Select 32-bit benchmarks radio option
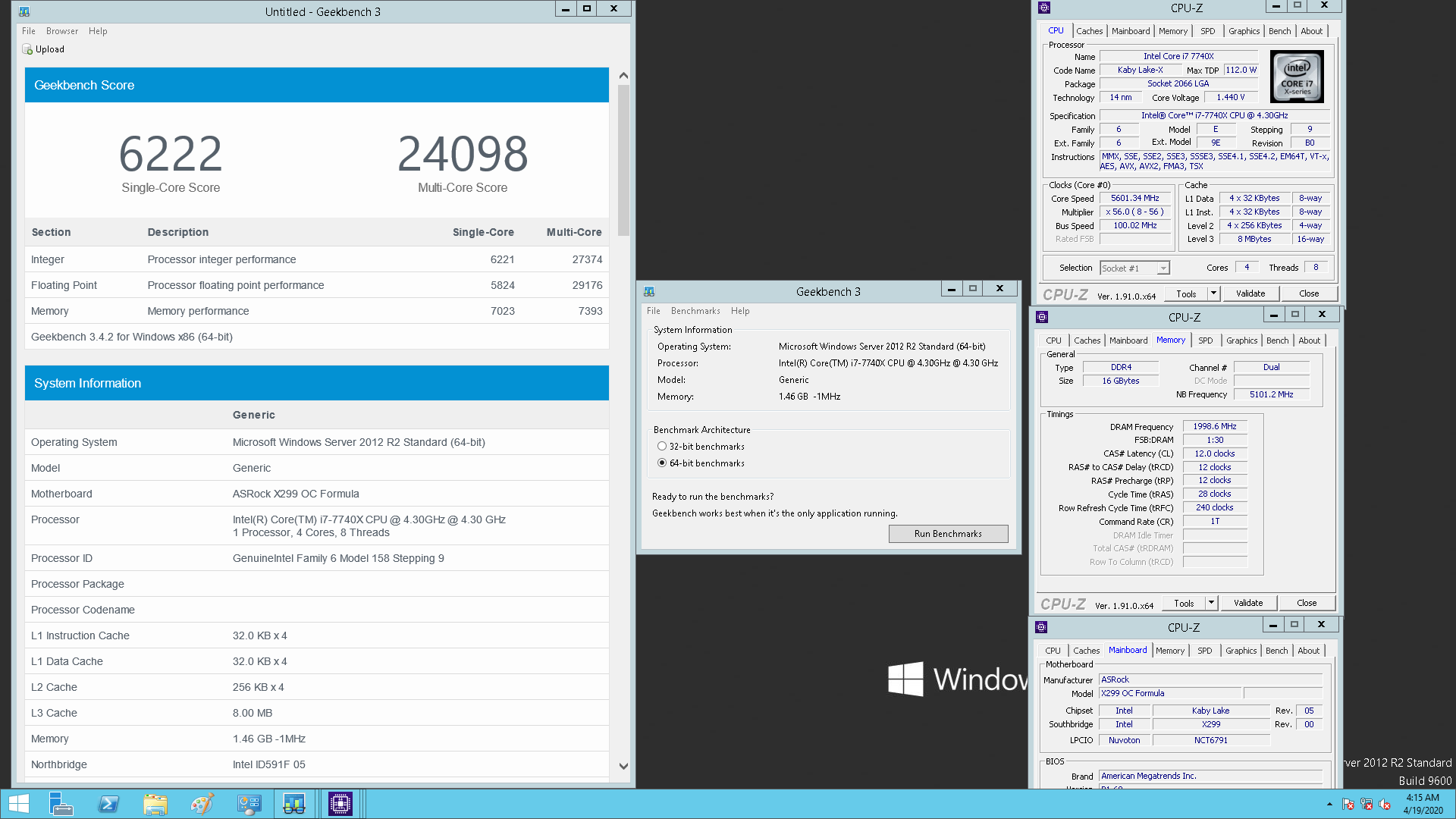Viewport: 1456px width, 819px height. tap(662, 447)
